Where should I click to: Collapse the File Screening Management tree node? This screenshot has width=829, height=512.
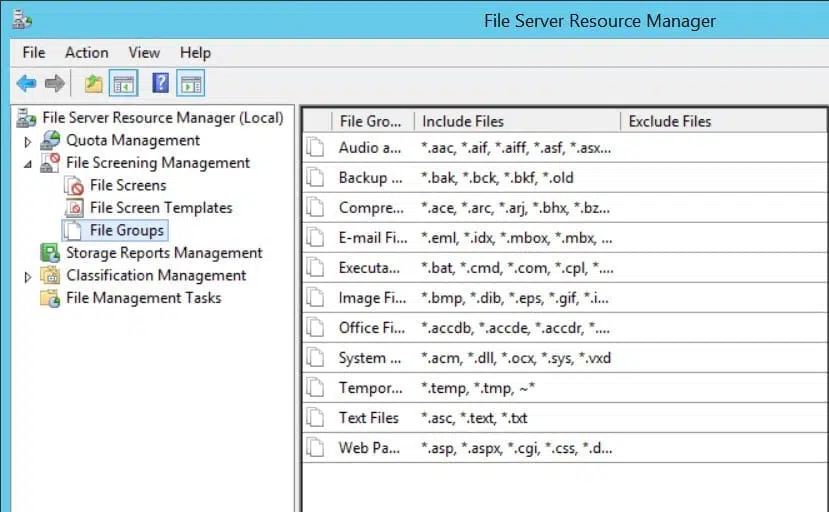coord(28,164)
